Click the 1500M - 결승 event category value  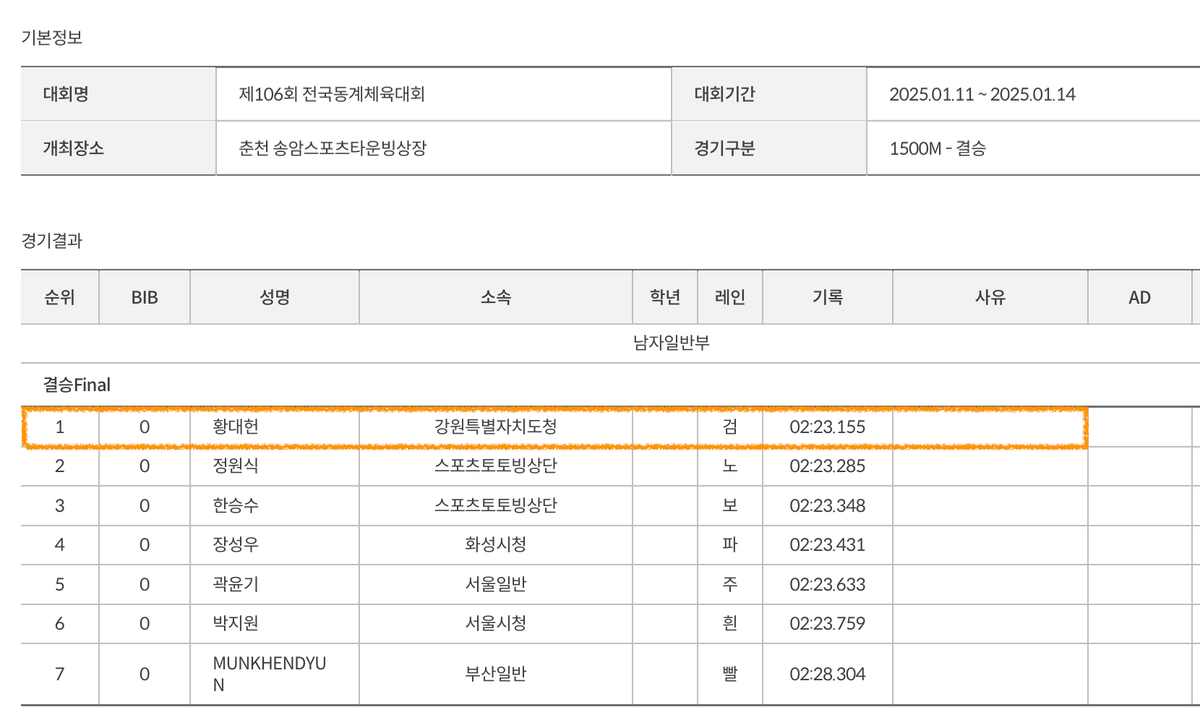tap(937, 149)
